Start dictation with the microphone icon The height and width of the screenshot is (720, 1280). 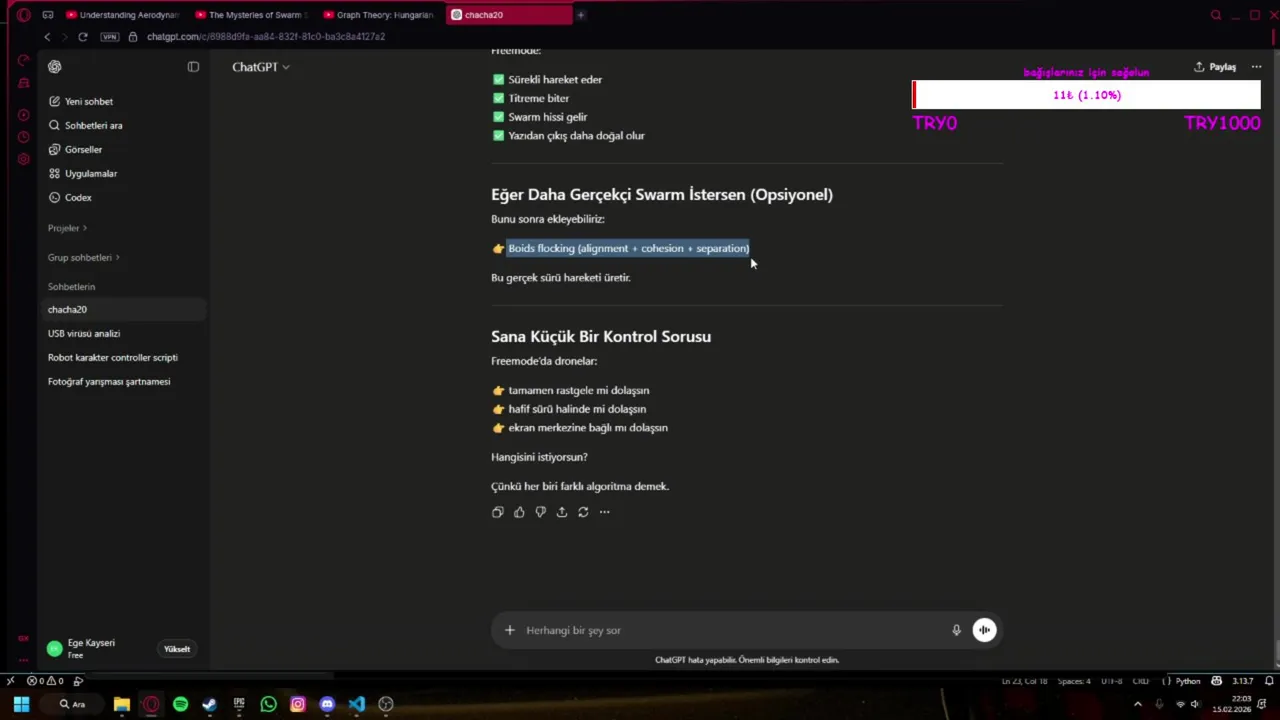956,630
